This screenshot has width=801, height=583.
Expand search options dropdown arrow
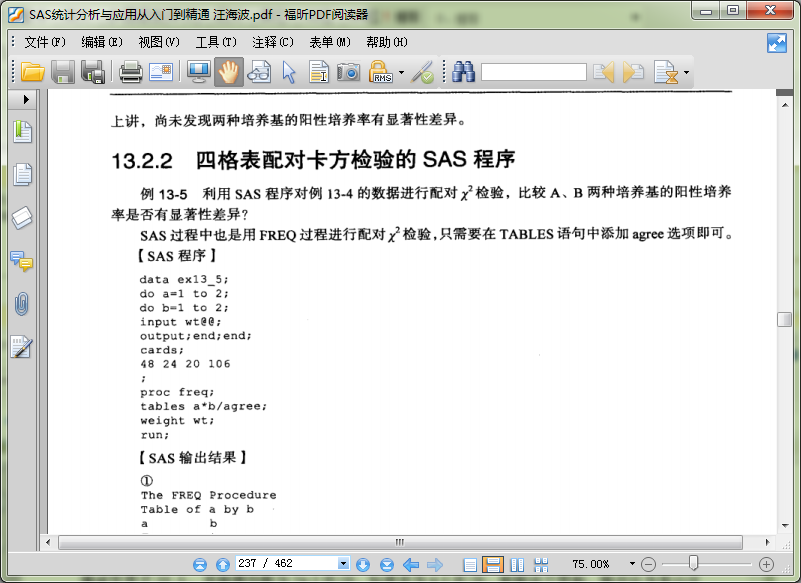click(686, 73)
